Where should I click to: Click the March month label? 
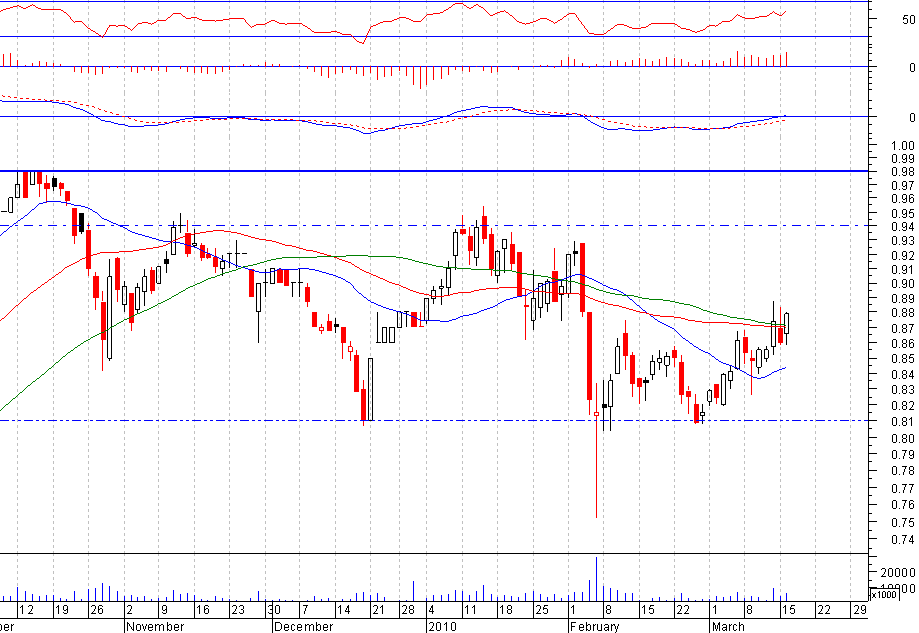tap(728, 626)
